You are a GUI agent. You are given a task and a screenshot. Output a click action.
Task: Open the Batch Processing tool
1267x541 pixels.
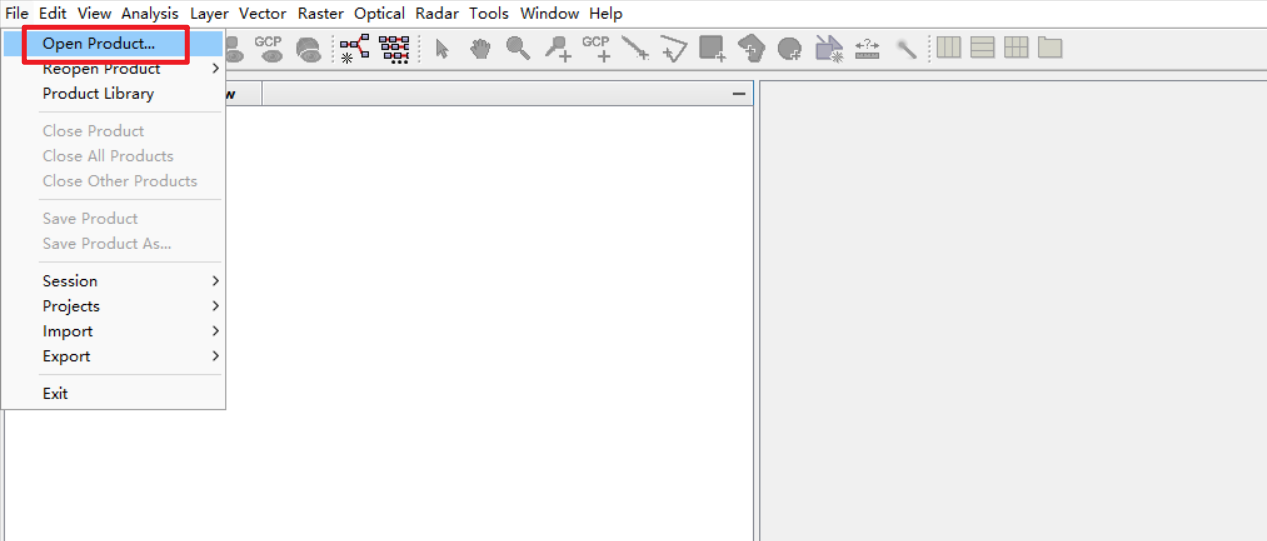tap(395, 48)
